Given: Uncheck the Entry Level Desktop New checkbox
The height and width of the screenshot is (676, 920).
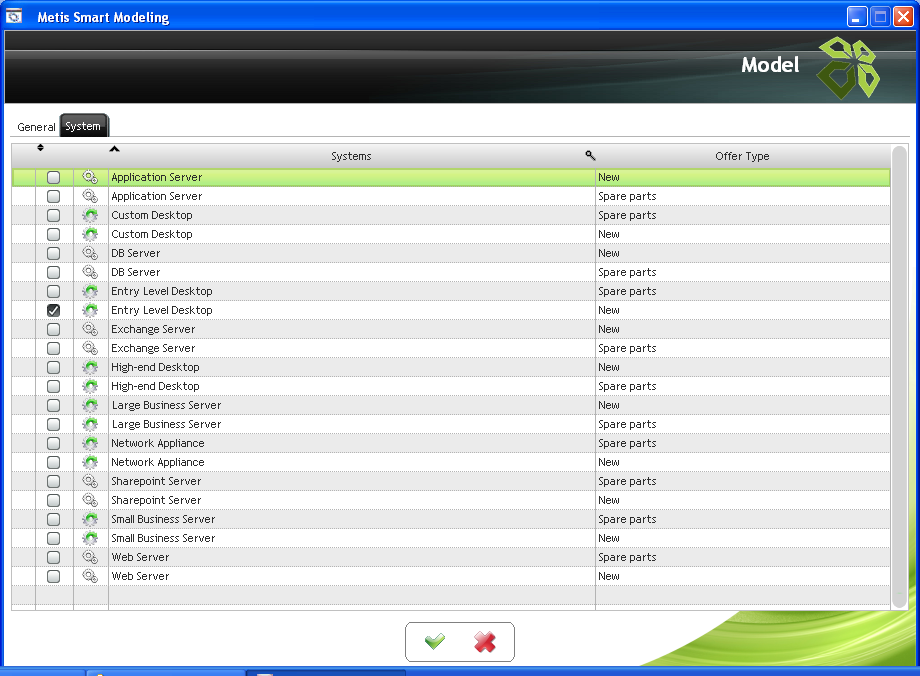Looking at the screenshot, I should [53, 310].
